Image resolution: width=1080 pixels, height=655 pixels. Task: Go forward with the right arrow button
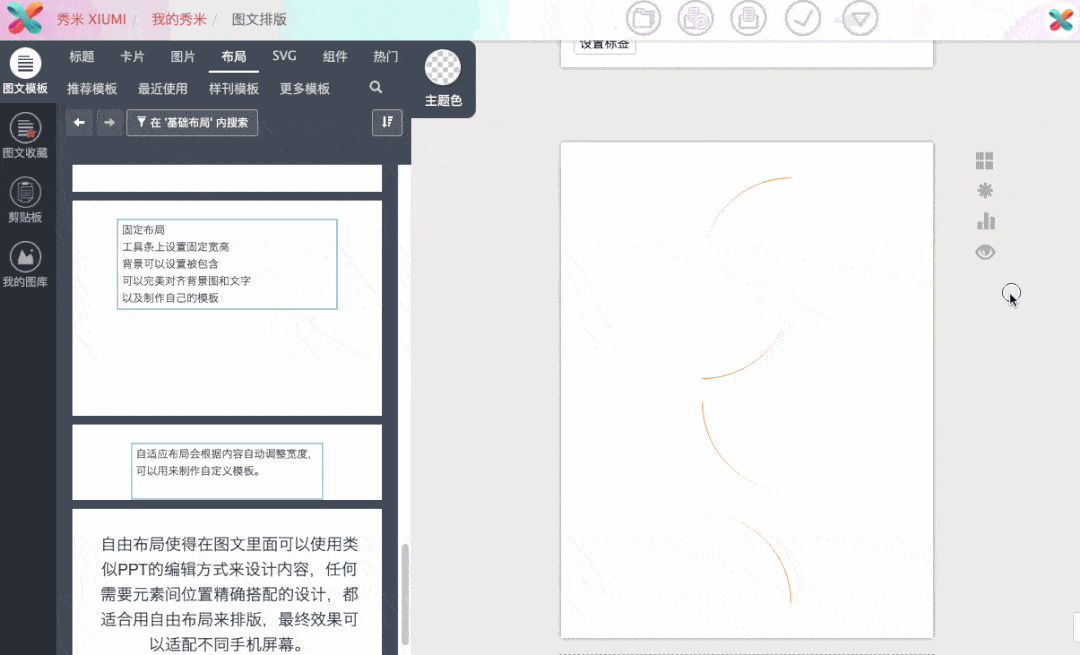pos(110,123)
